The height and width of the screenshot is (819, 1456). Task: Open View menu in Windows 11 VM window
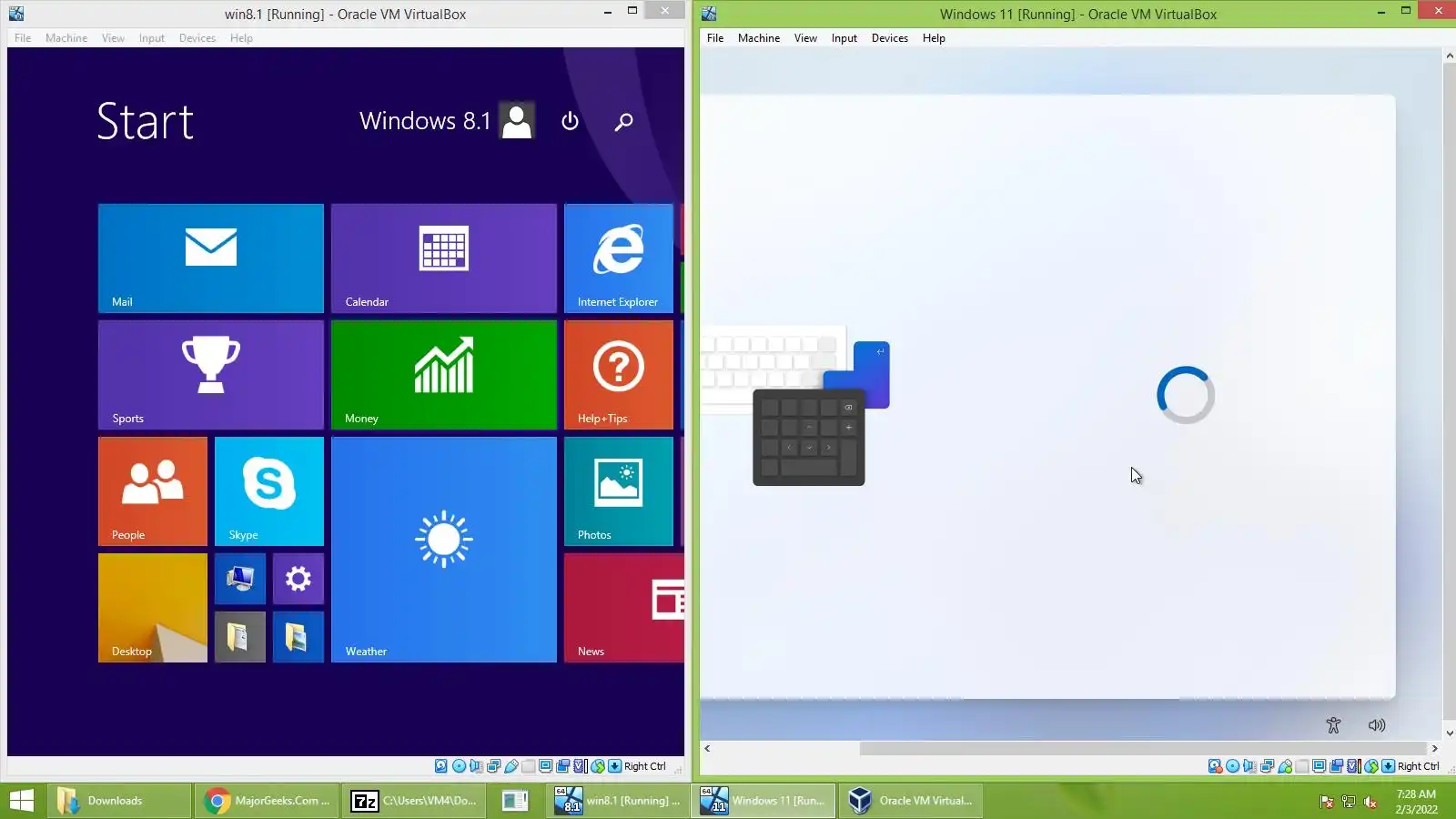tap(805, 38)
